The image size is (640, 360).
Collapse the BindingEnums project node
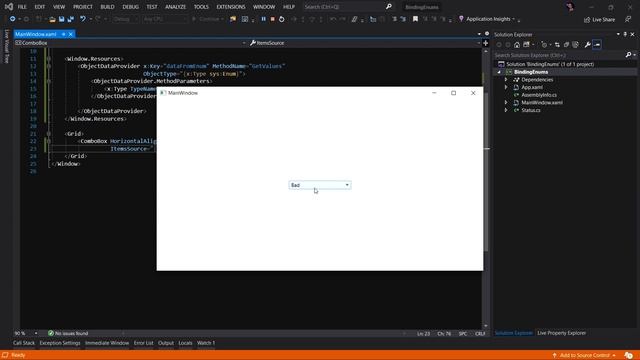click(499, 72)
